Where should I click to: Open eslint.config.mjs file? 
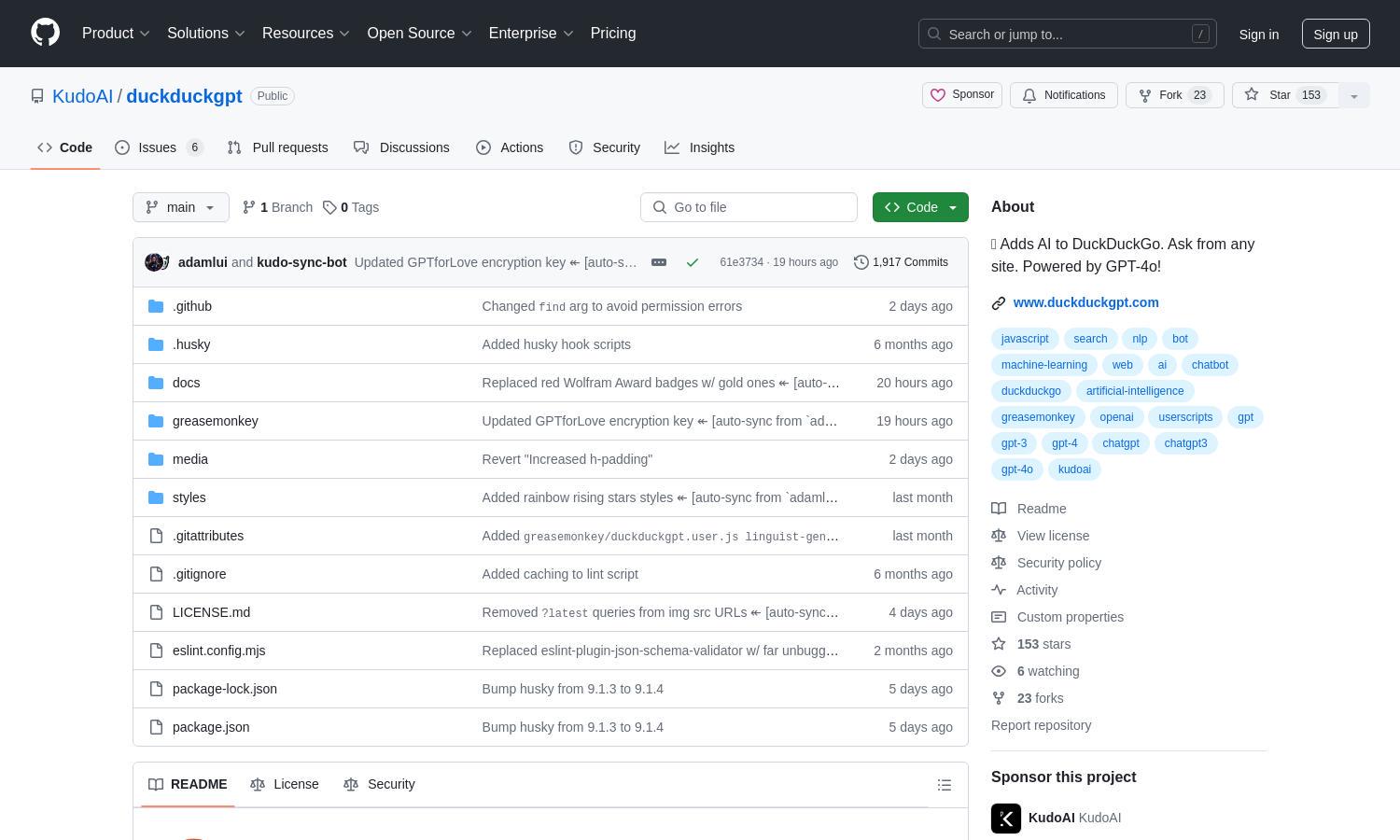[219, 651]
